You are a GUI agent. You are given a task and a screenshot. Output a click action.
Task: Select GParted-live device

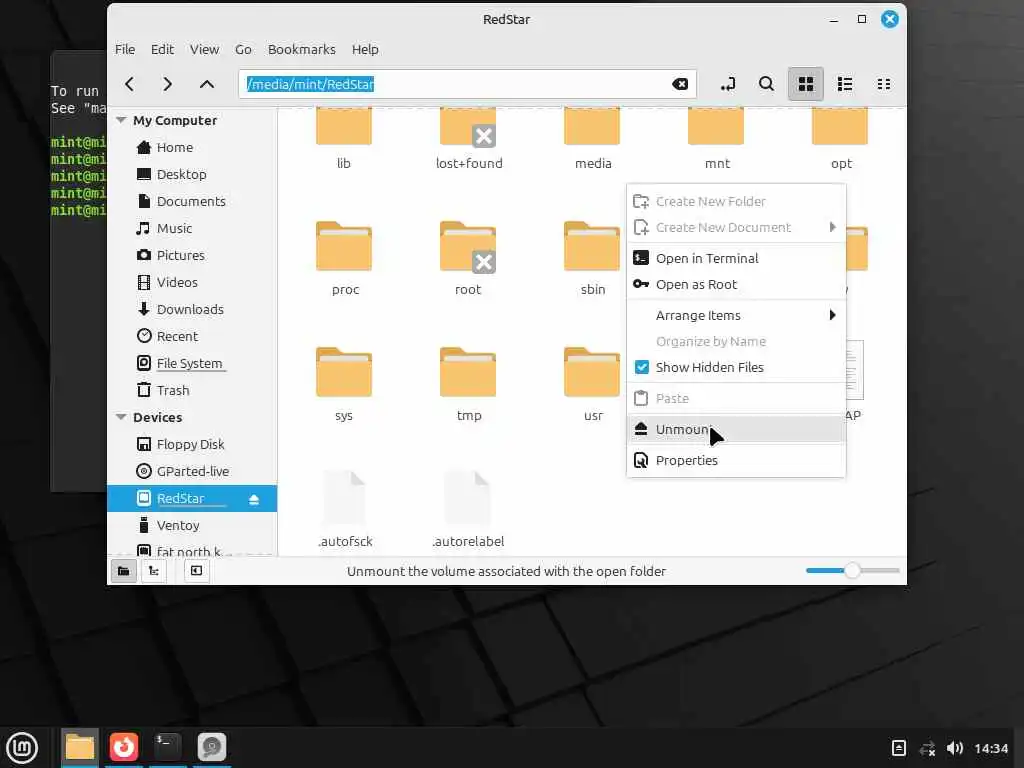tap(192, 472)
